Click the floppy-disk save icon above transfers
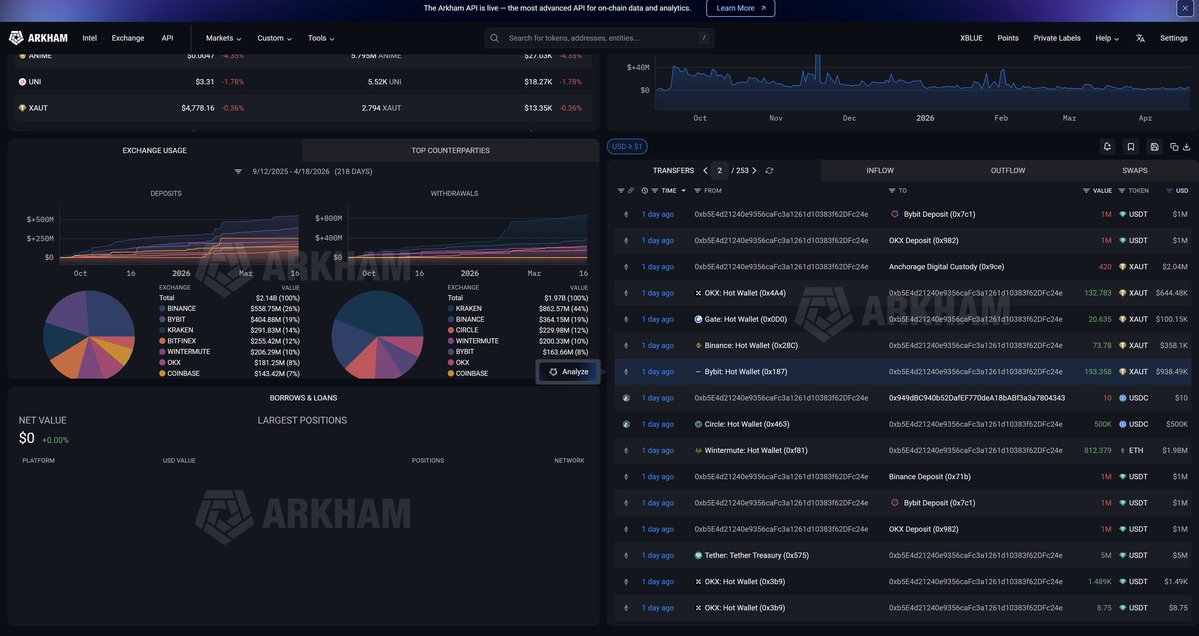 coord(1155,147)
